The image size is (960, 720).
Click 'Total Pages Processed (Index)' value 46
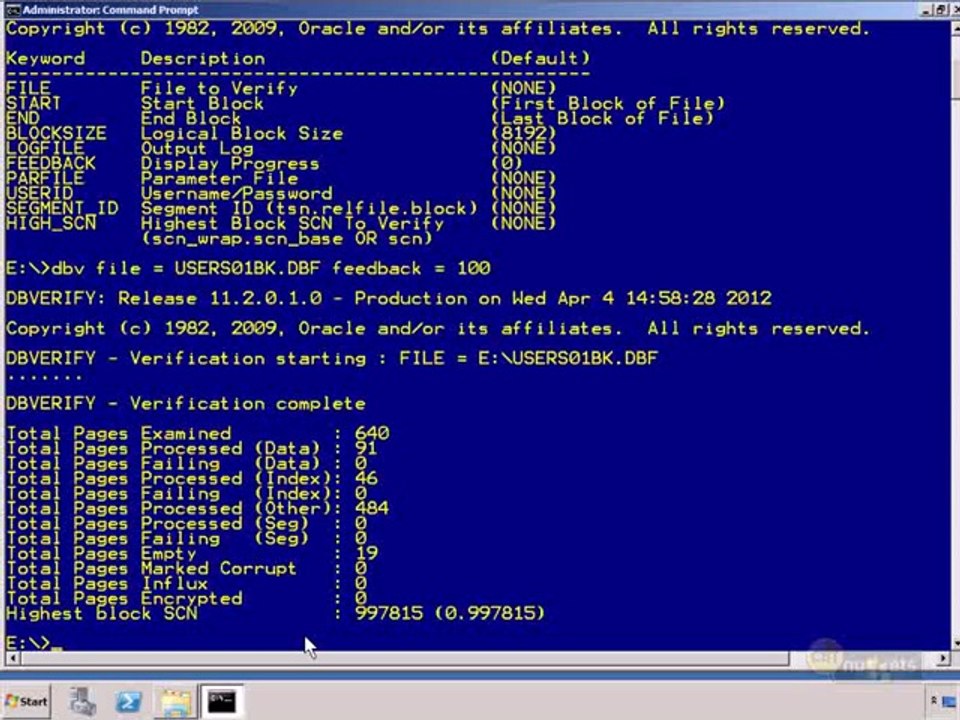[366, 478]
